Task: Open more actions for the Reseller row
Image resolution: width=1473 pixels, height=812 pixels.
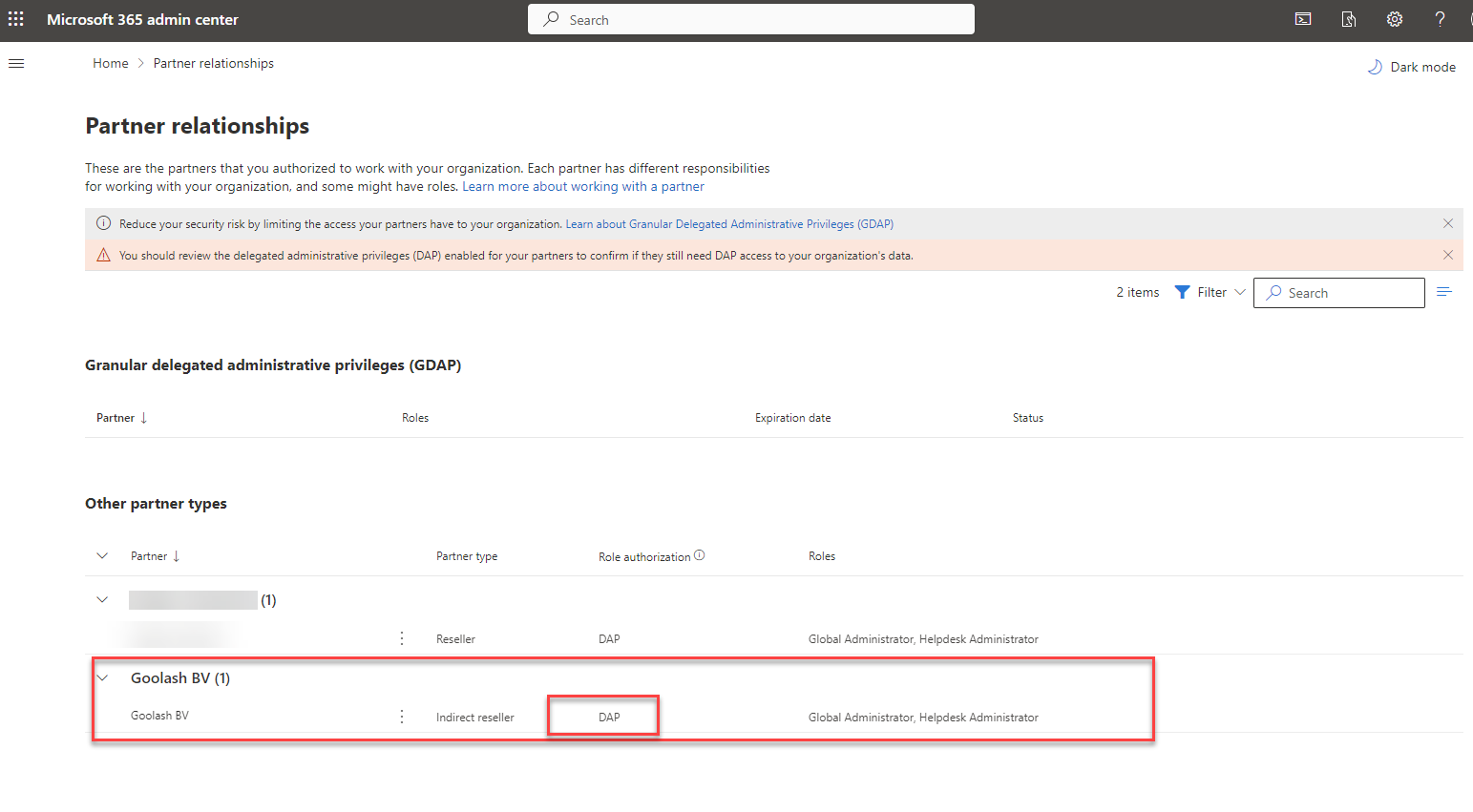Action: point(402,638)
